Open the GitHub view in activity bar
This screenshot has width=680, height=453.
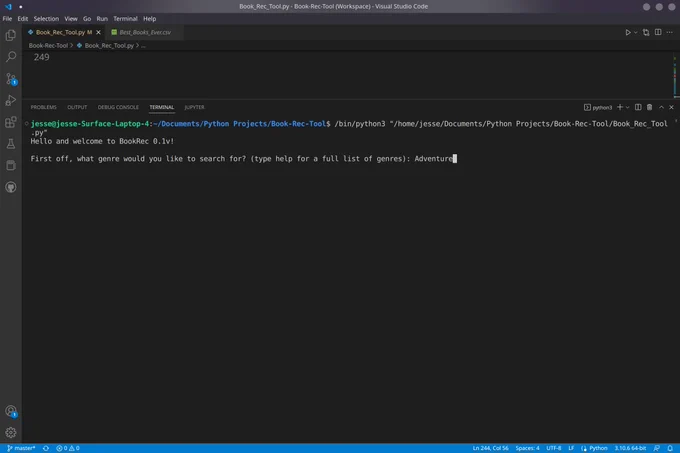click(x=11, y=187)
